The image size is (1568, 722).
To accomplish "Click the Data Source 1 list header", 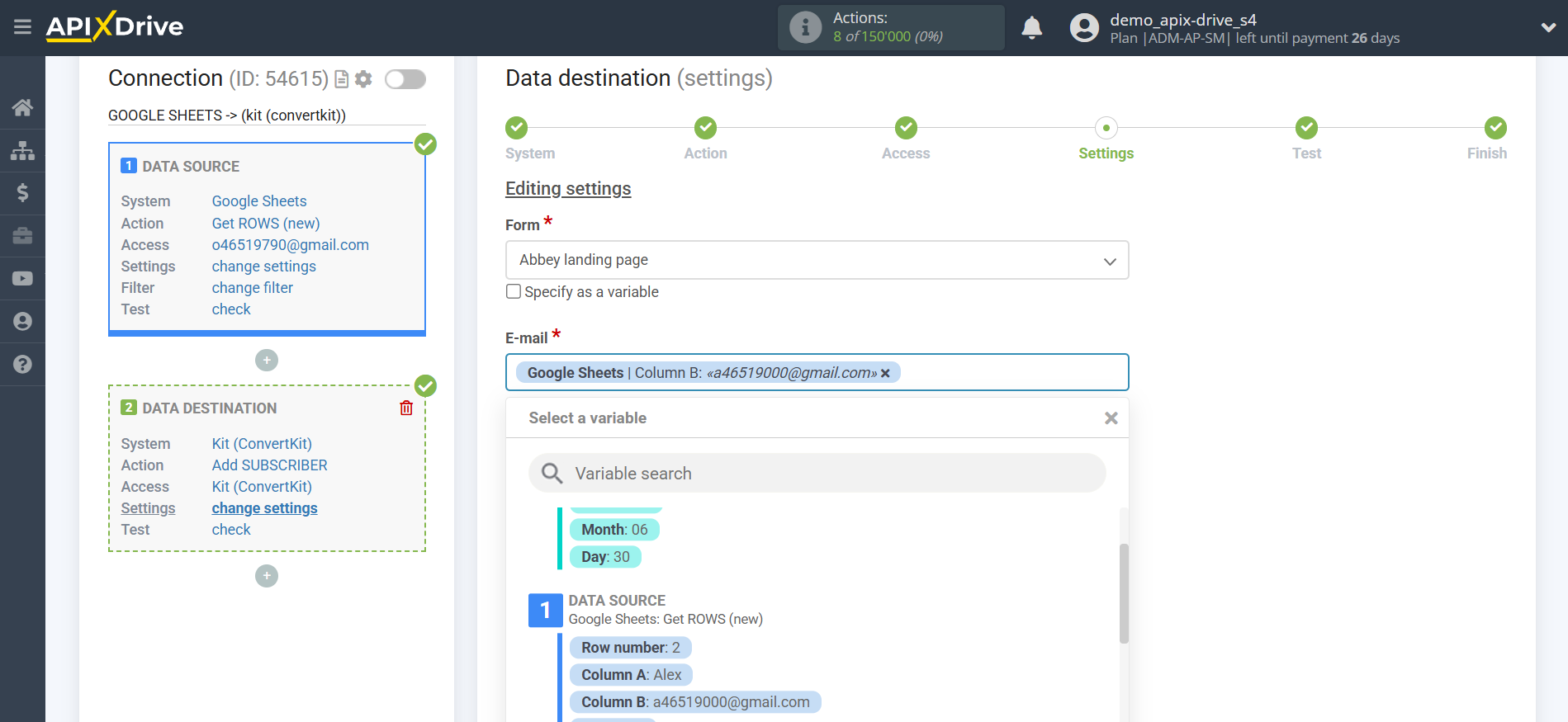I will pyautogui.click(x=646, y=610).
